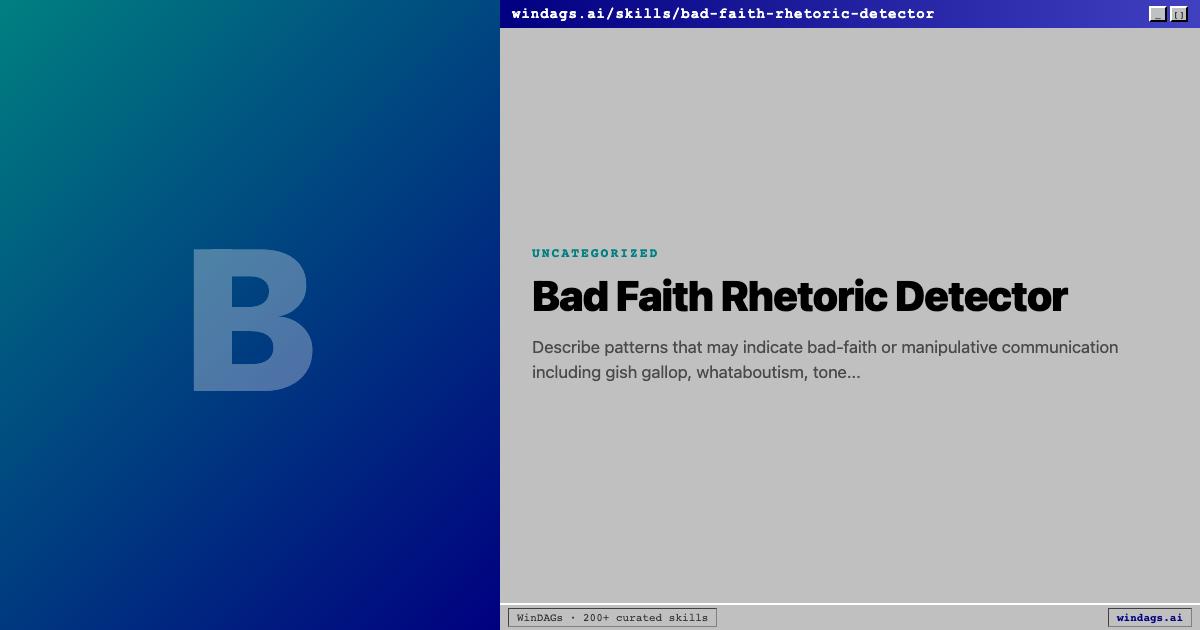Select the WinDAGs 200+ curated skills panel
This screenshot has width=1200, height=630.
[612, 618]
